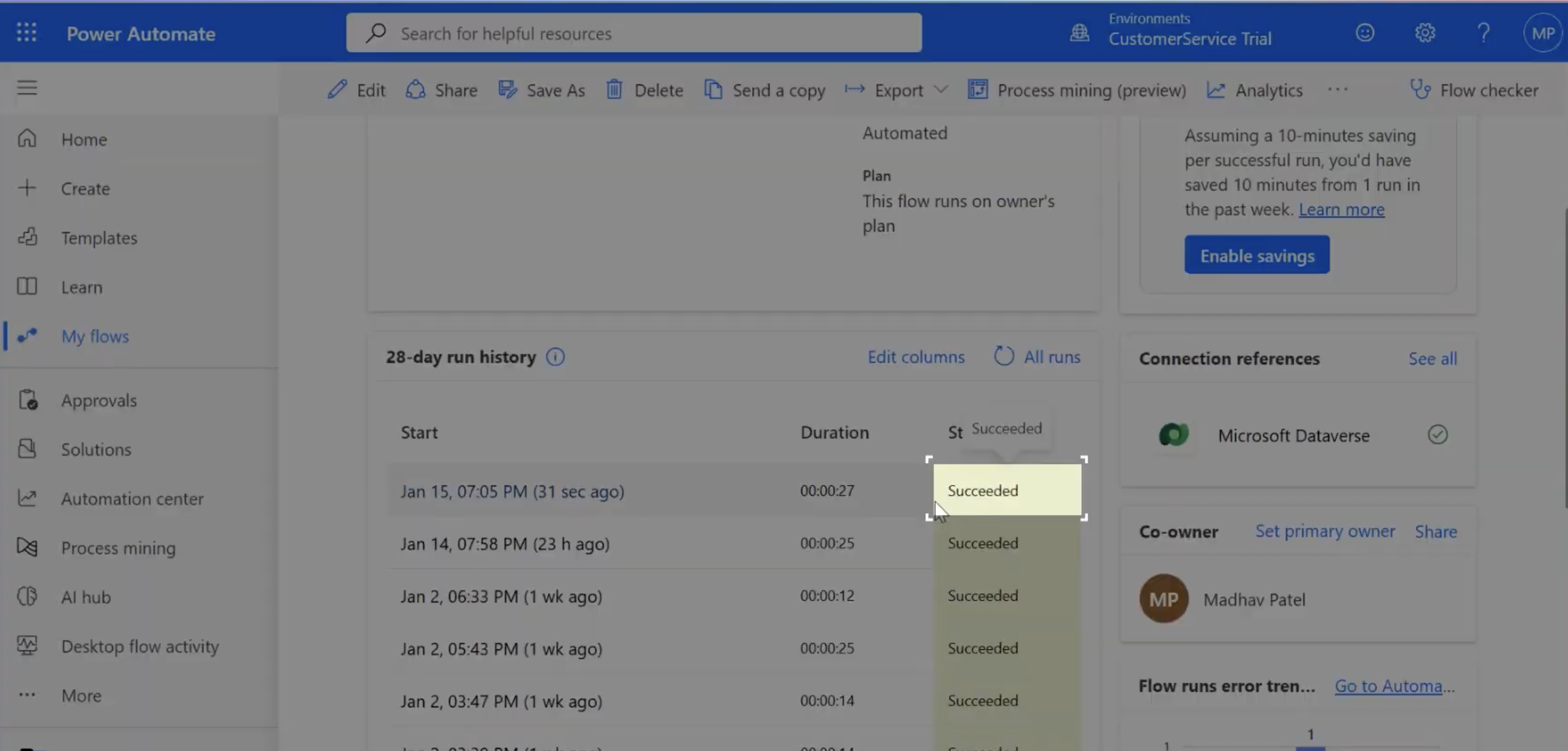Click Edit in the command bar
The width and height of the screenshot is (1568, 751).
[357, 90]
